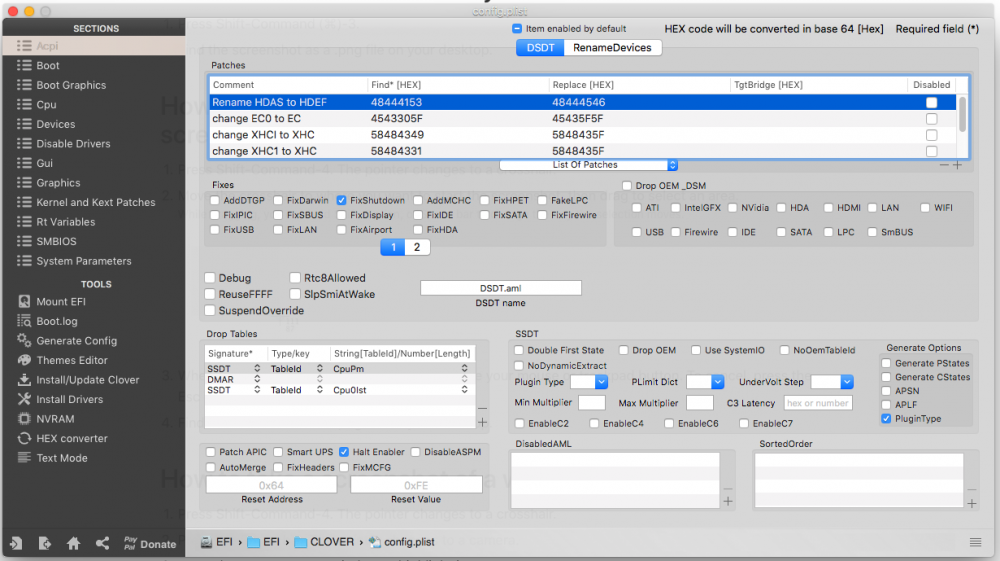Click the Generate Config gear icon
This screenshot has height=561, width=1000.
[24, 340]
